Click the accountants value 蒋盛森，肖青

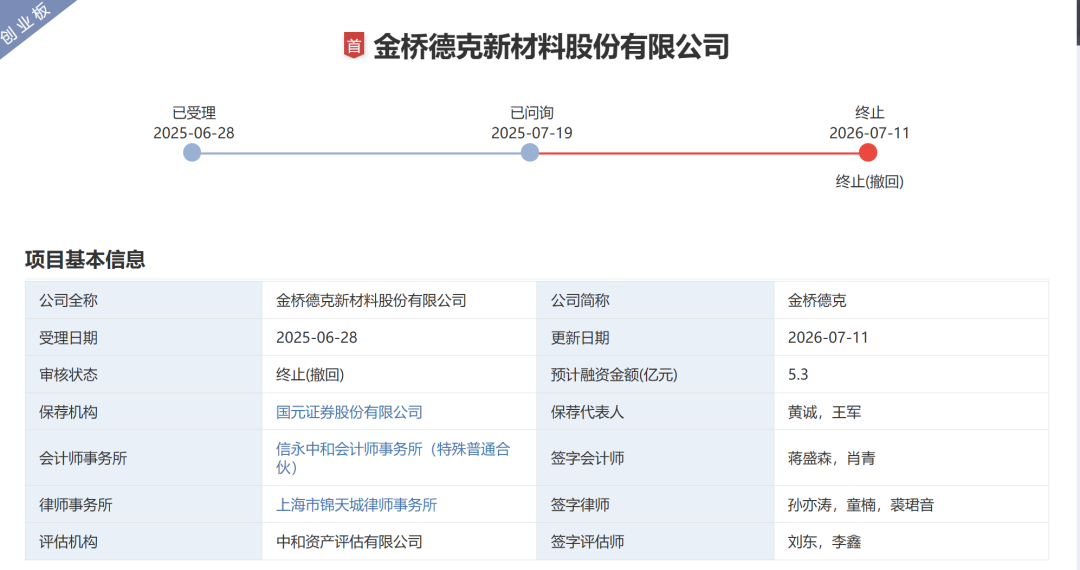[831, 458]
